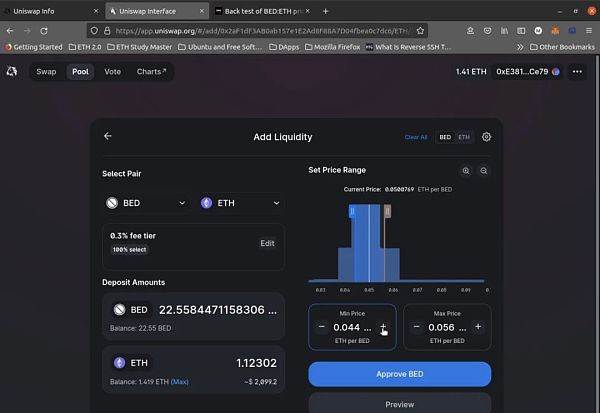This screenshot has height=413, width=600.
Task: Zoom out on the price range chart
Action: coord(484,171)
